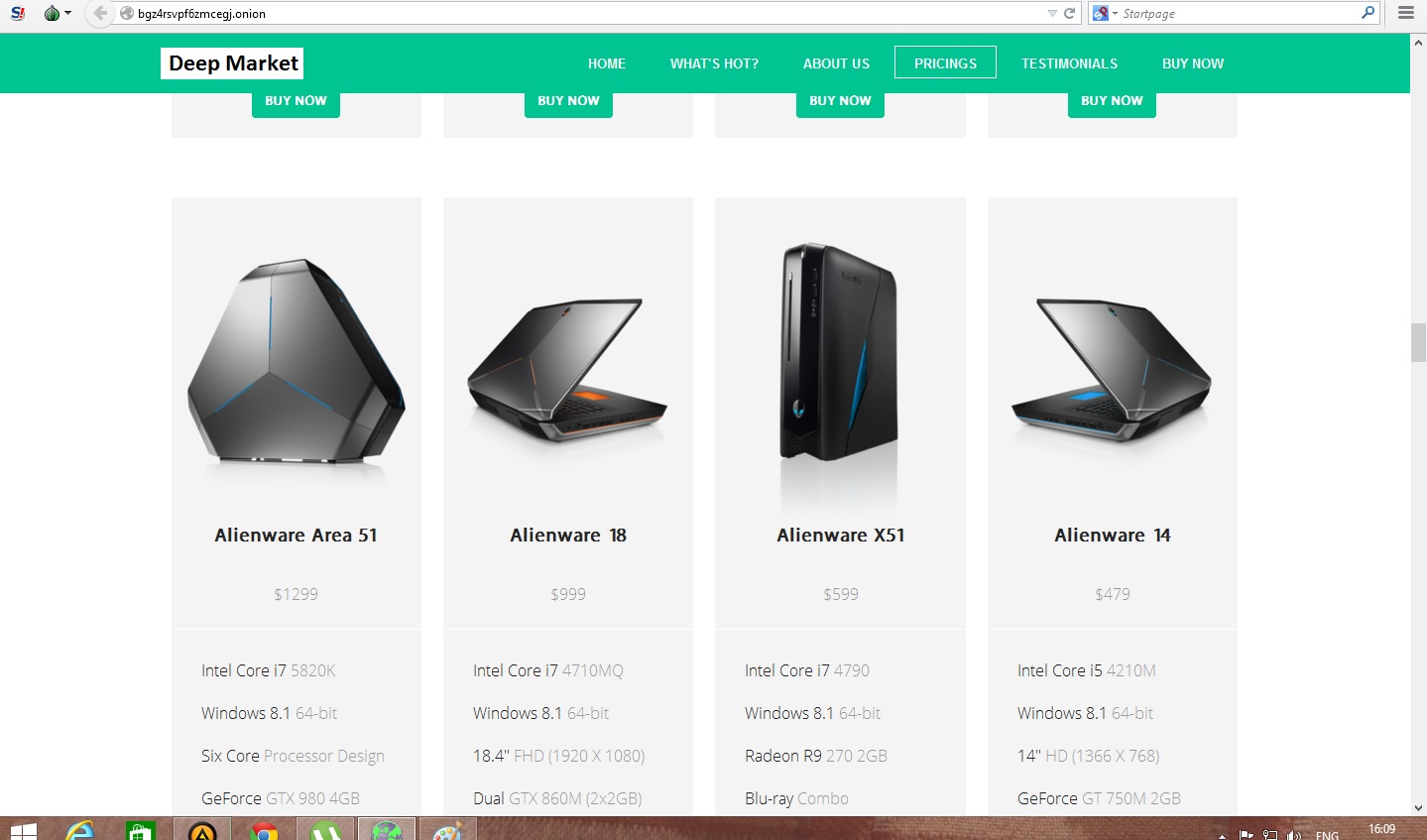Click the scrollbar up arrow

(x=1418, y=42)
